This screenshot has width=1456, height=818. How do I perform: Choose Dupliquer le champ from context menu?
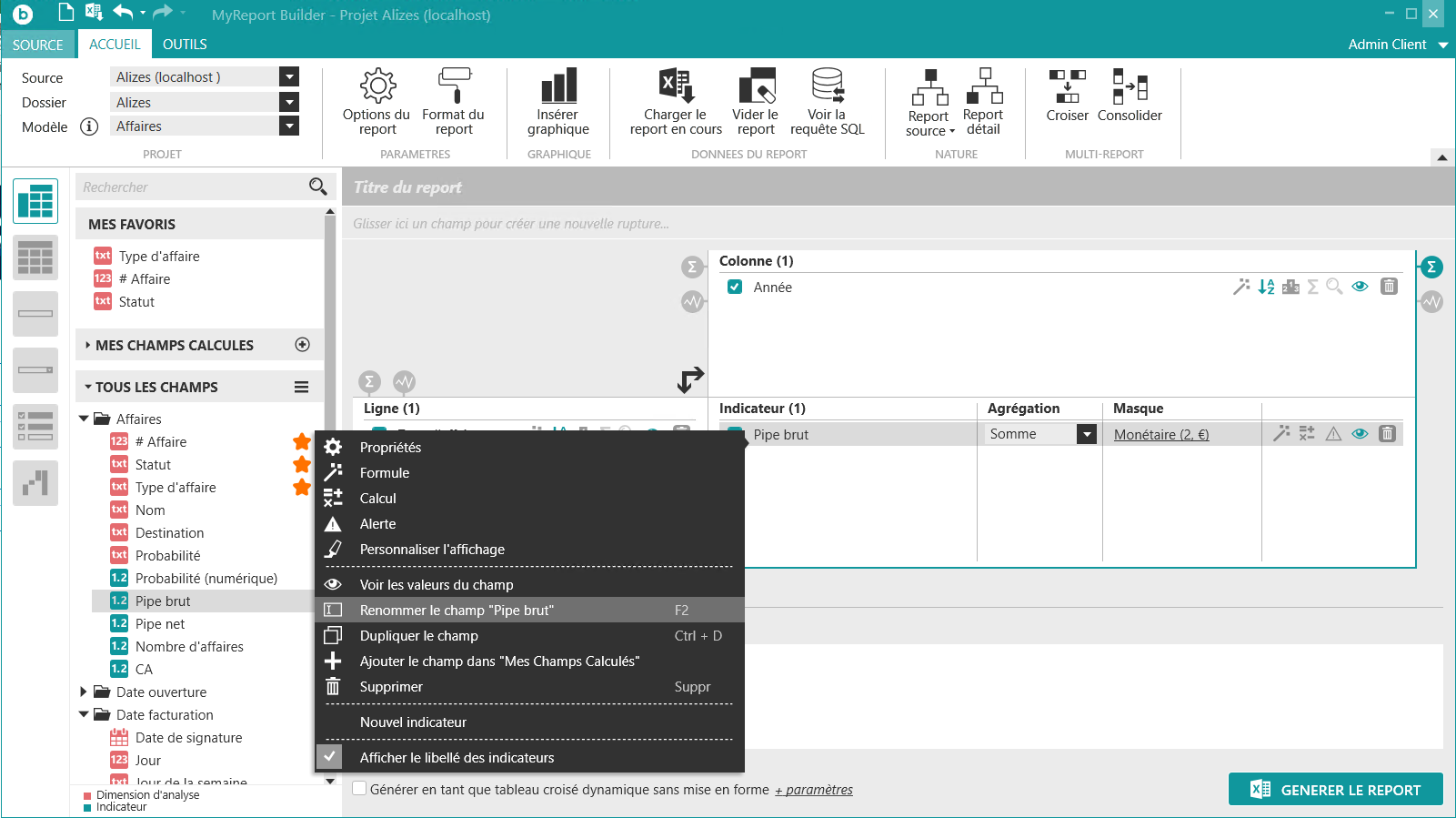click(x=419, y=636)
